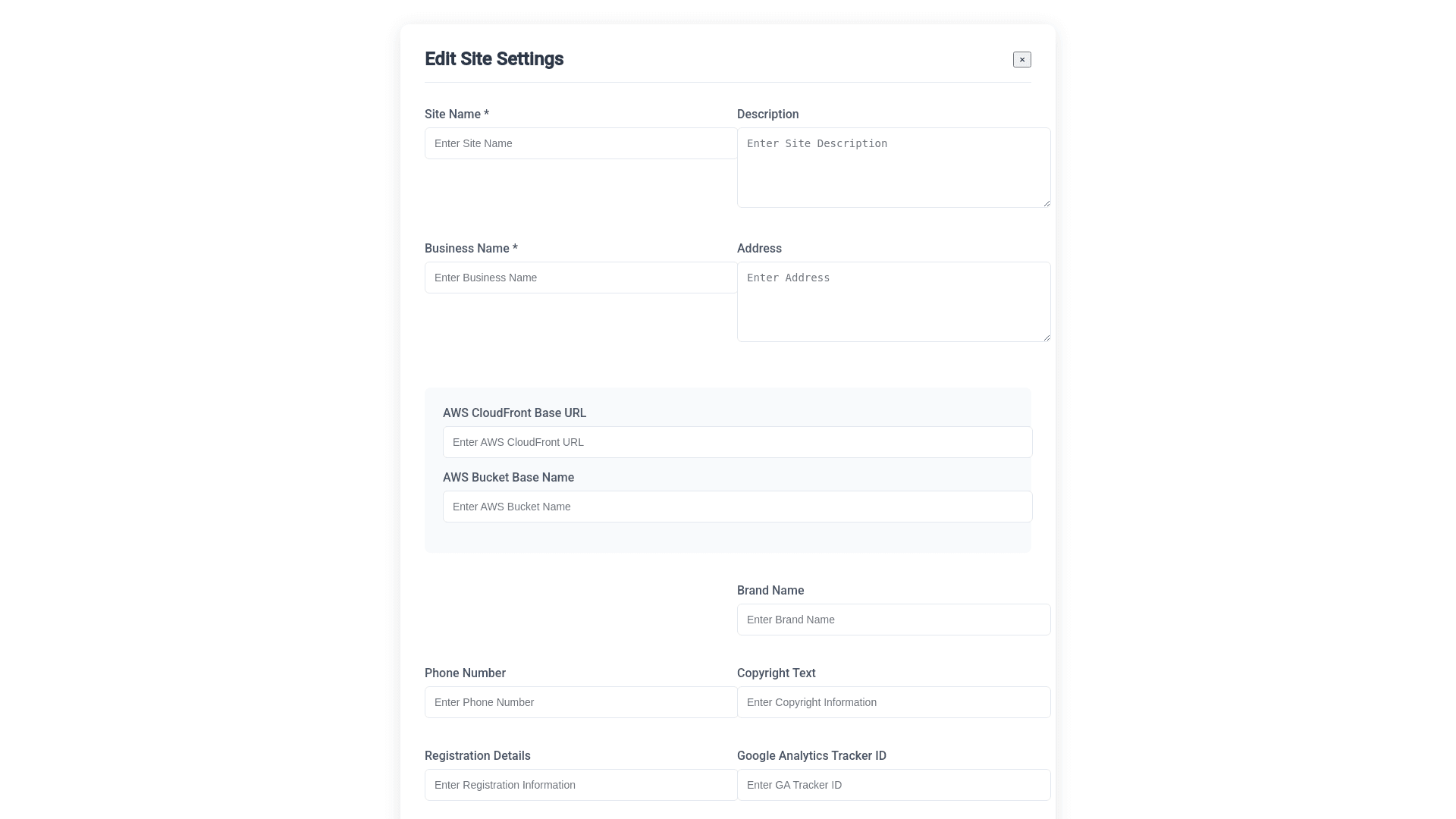Screen dimensions: 1456x819
Task: Focus the Phone Number input field
Action: pos(580,702)
